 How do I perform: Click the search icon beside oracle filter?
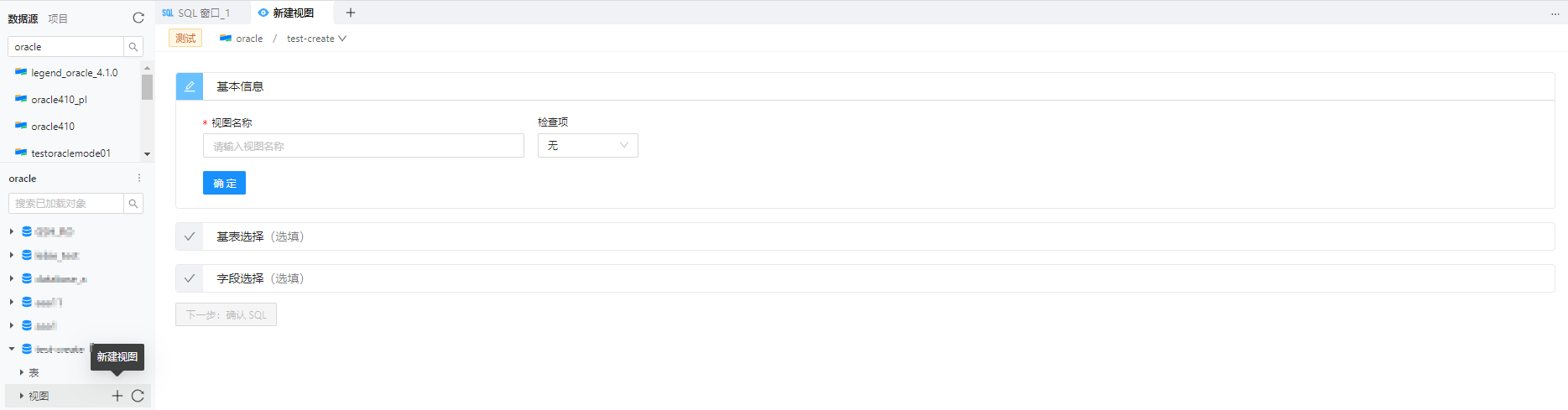click(133, 47)
